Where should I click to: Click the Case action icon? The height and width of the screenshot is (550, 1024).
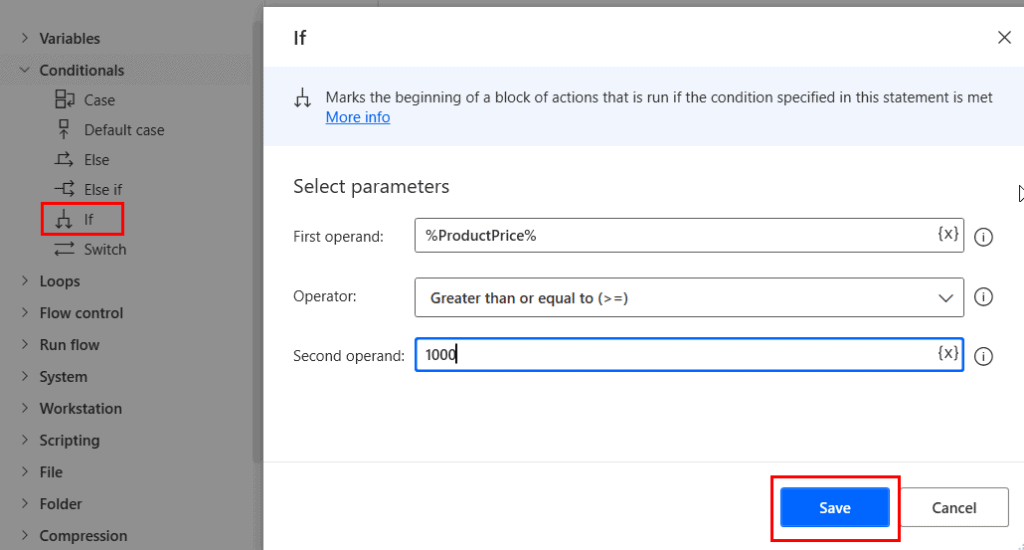point(64,99)
